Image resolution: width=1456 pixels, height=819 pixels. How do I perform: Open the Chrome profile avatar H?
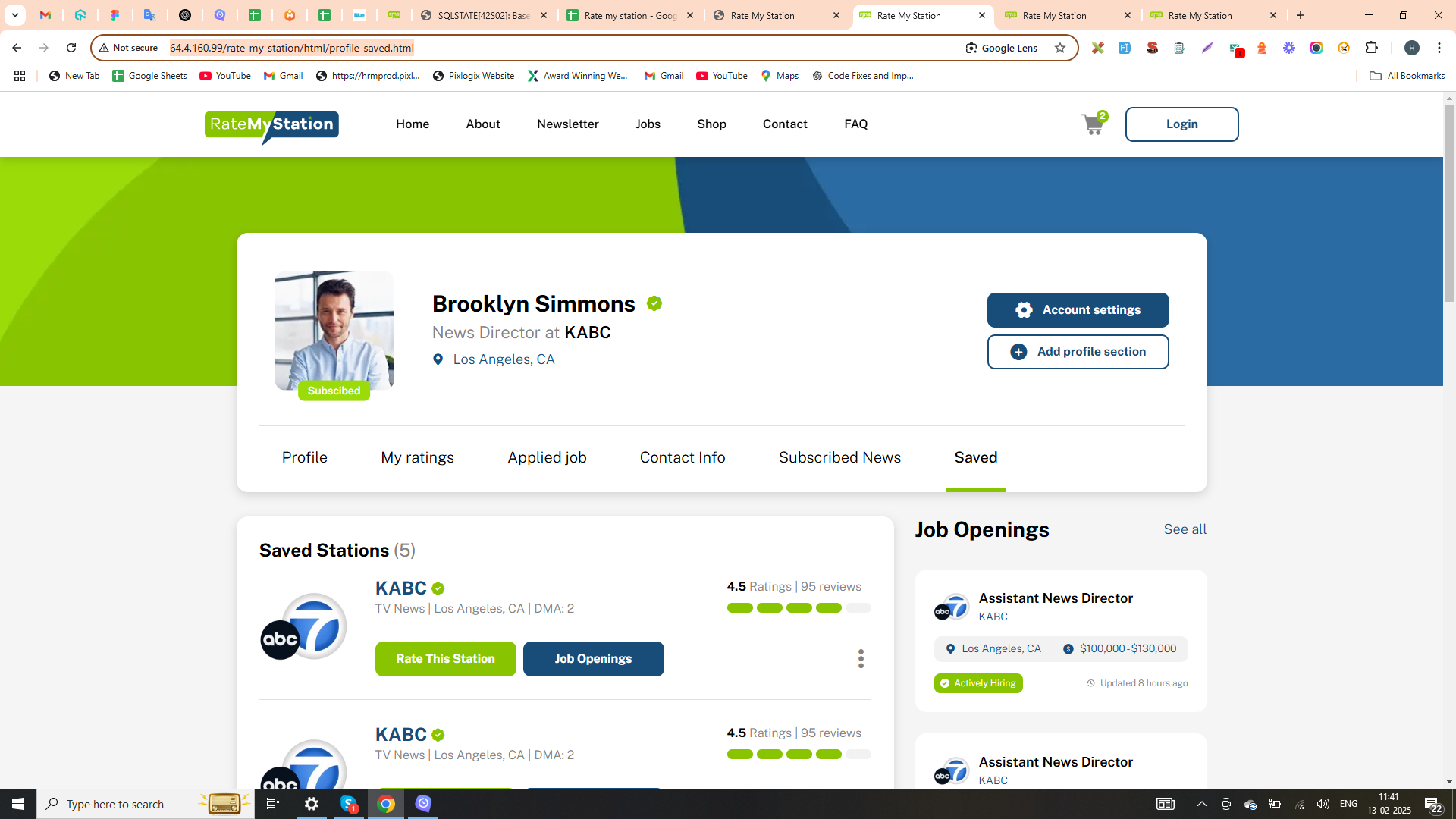point(1412,48)
